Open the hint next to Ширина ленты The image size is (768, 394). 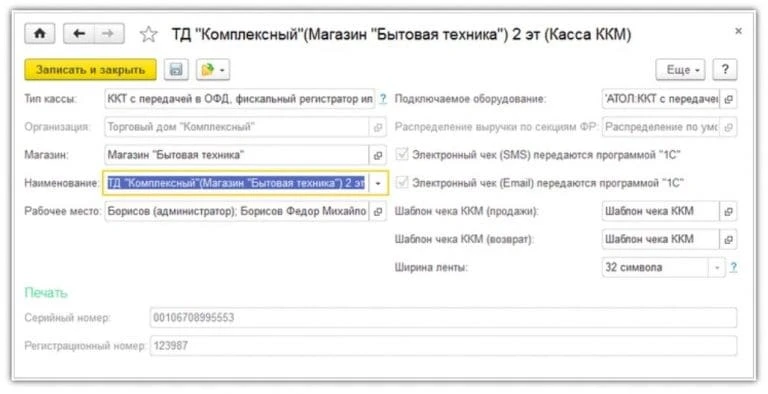(x=733, y=268)
